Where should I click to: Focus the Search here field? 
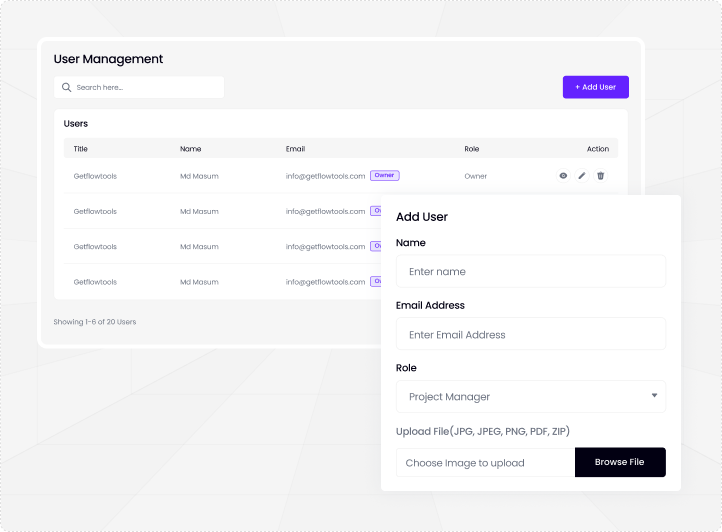tap(139, 87)
